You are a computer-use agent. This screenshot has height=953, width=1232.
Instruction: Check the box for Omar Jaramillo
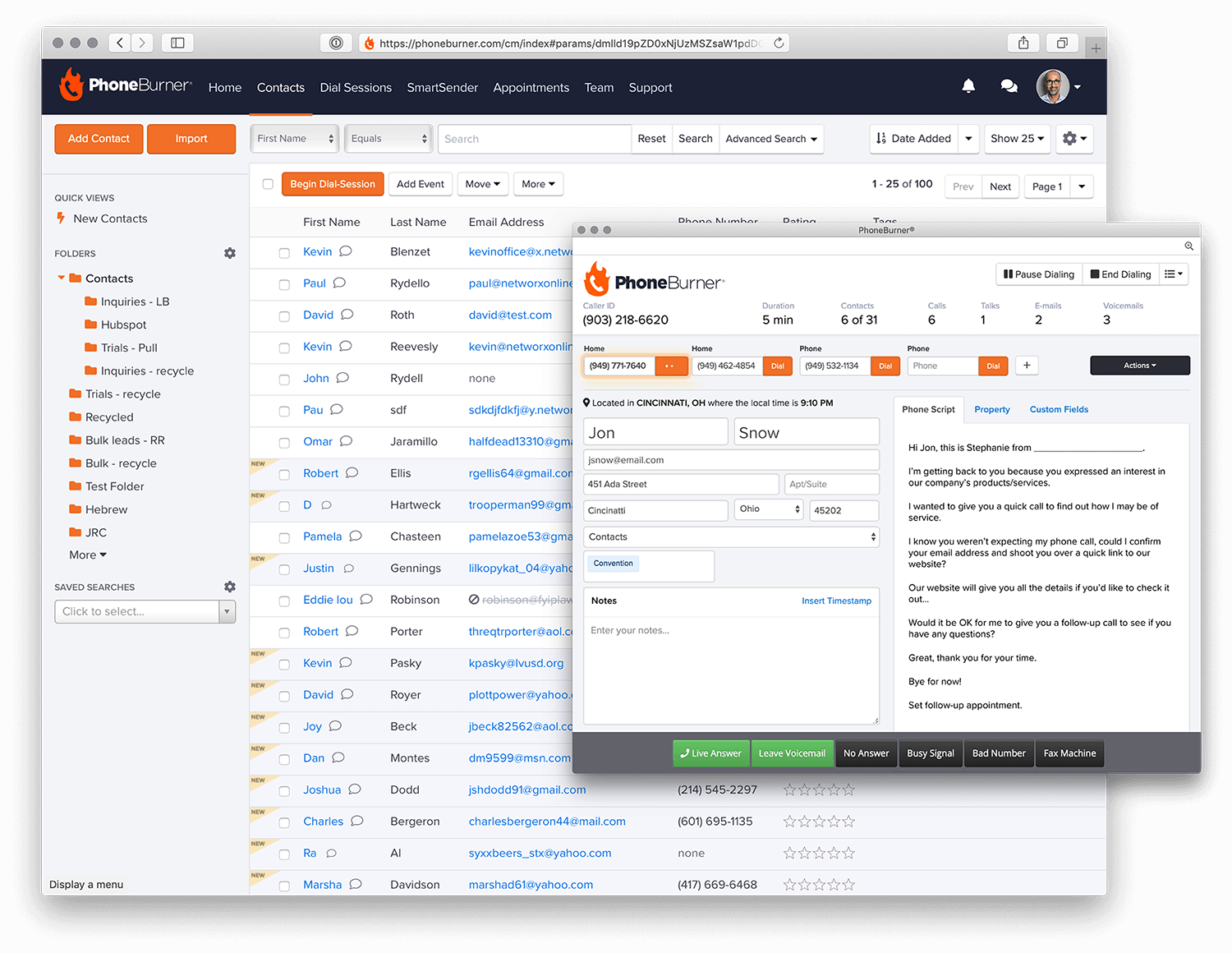(x=284, y=443)
